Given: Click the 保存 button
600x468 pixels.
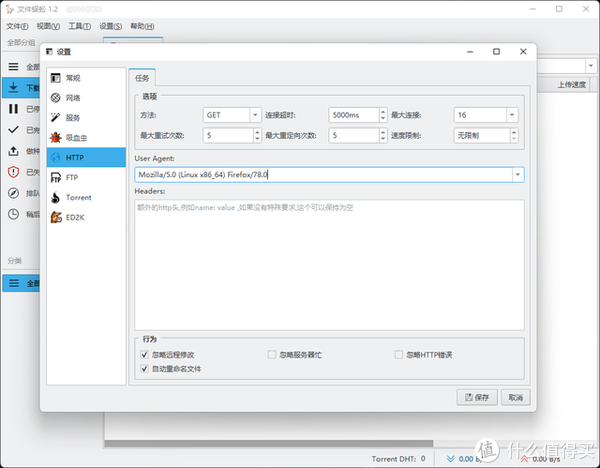Looking at the screenshot, I should coord(477,397).
